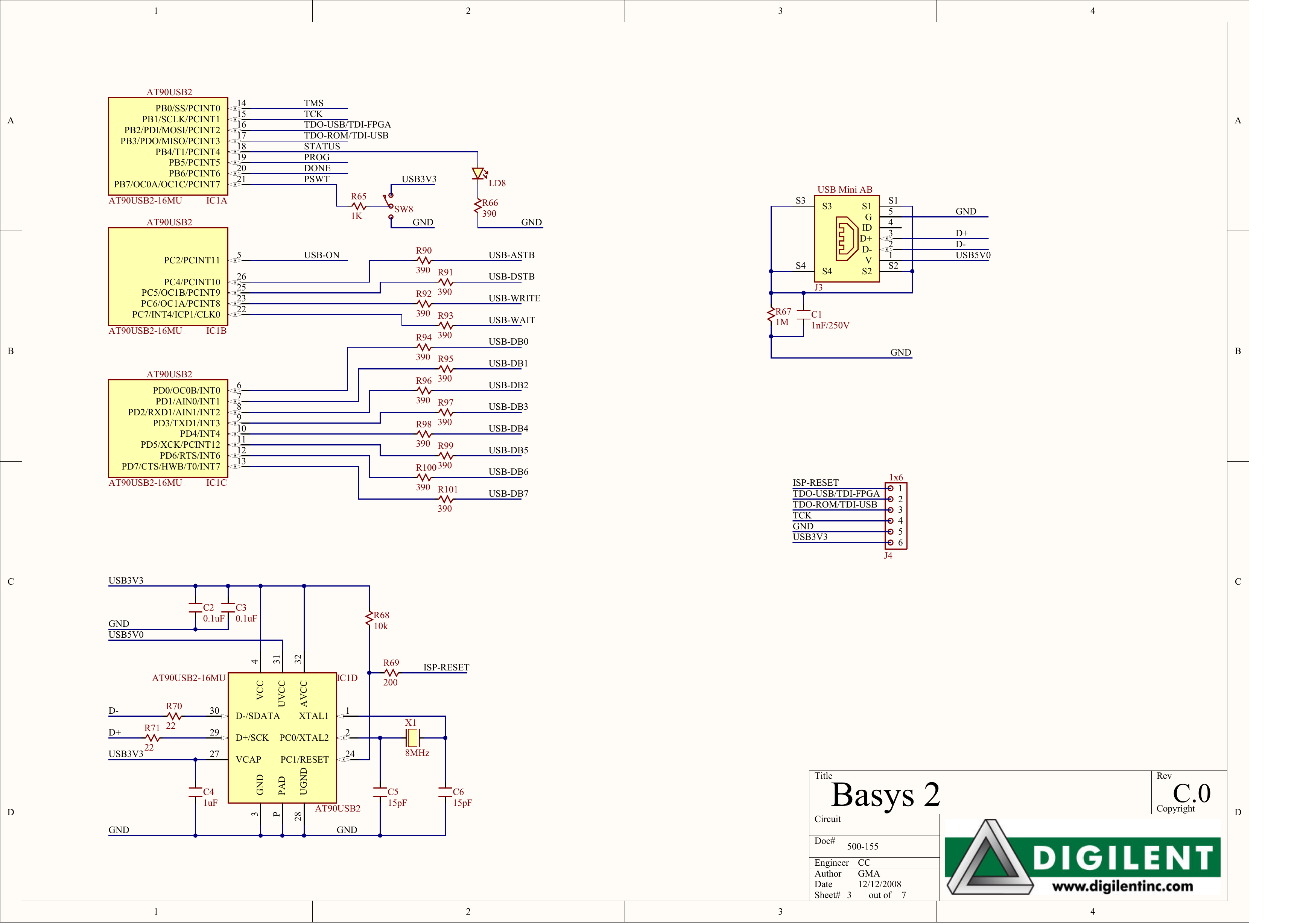The image size is (1306, 924).
Task: Click capacitor C5 symbol
Action: (x=380, y=792)
